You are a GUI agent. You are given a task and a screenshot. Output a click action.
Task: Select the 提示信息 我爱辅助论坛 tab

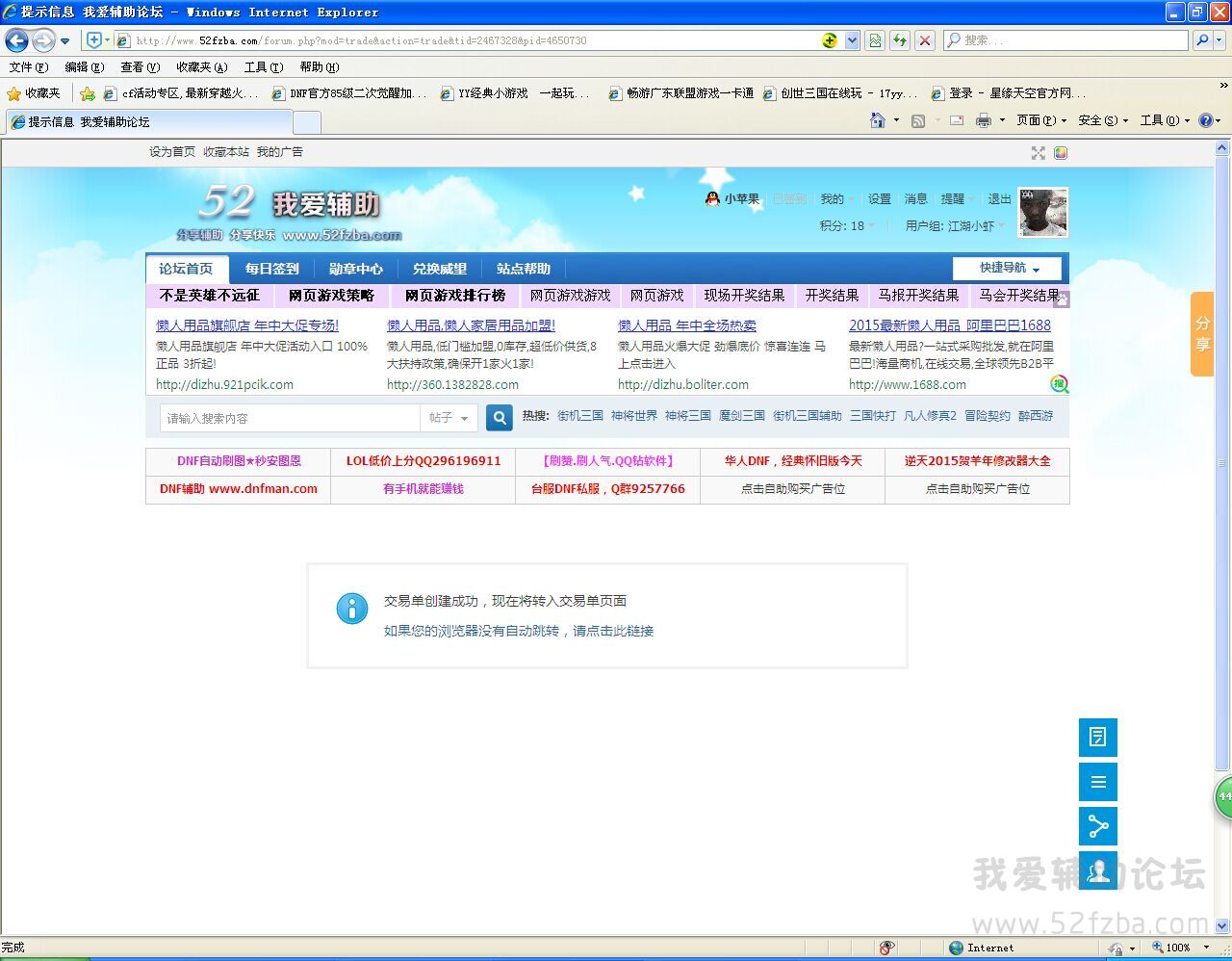(x=147, y=122)
